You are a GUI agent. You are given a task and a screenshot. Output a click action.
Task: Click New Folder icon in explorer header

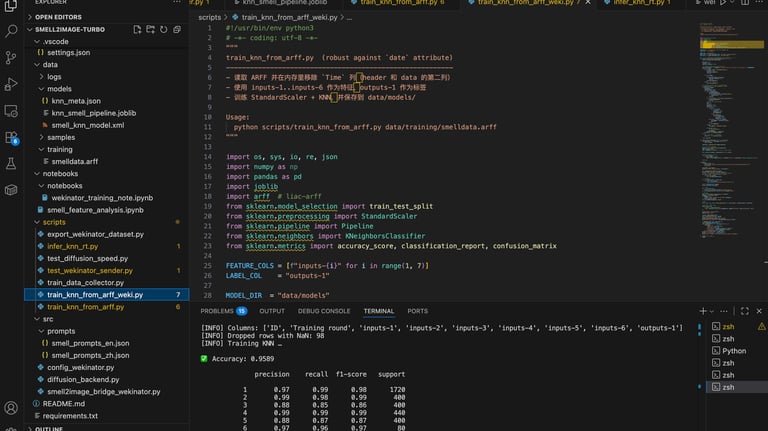[x=150, y=29]
